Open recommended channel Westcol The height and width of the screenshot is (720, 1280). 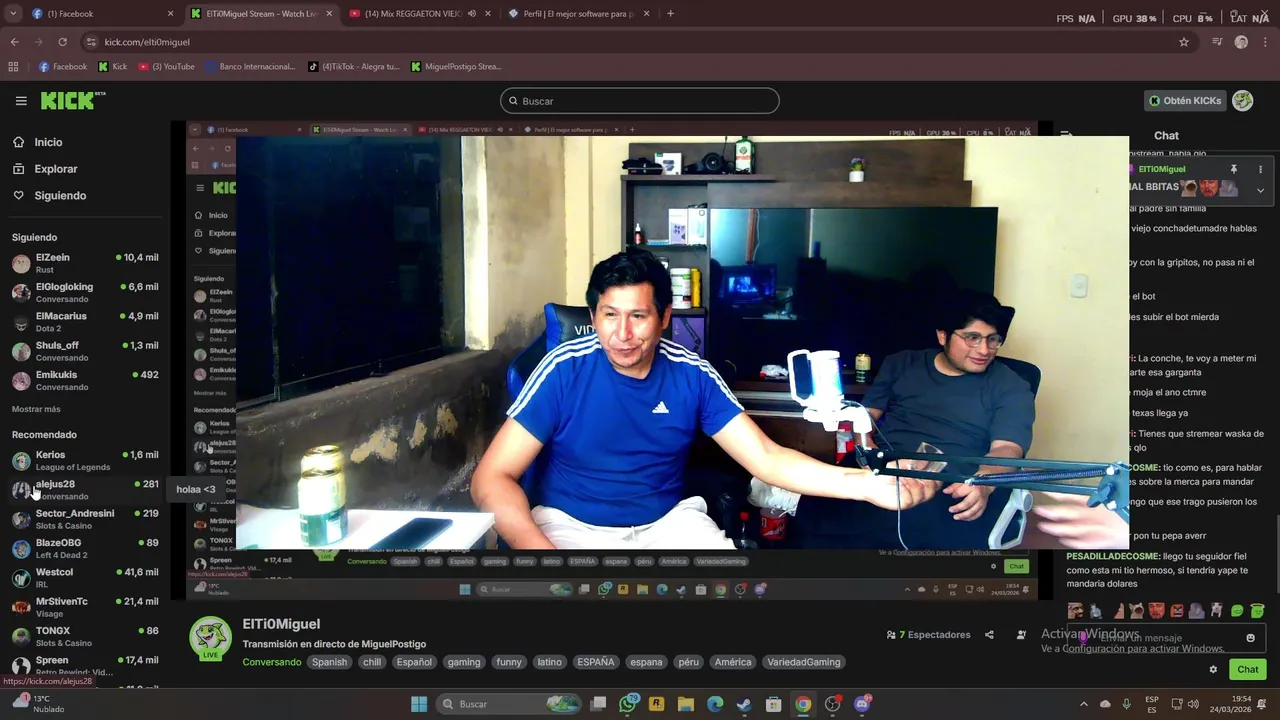pos(85,577)
